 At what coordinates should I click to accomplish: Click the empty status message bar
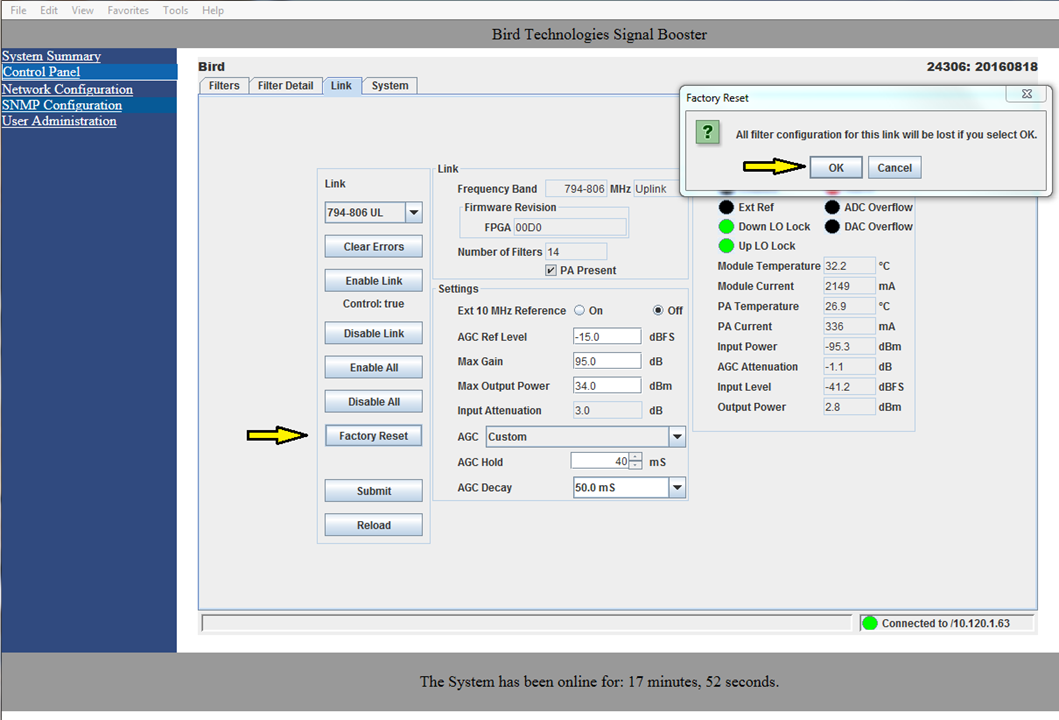coord(527,623)
